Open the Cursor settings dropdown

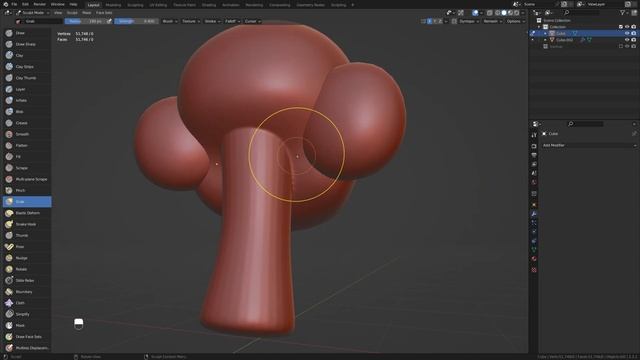252,21
